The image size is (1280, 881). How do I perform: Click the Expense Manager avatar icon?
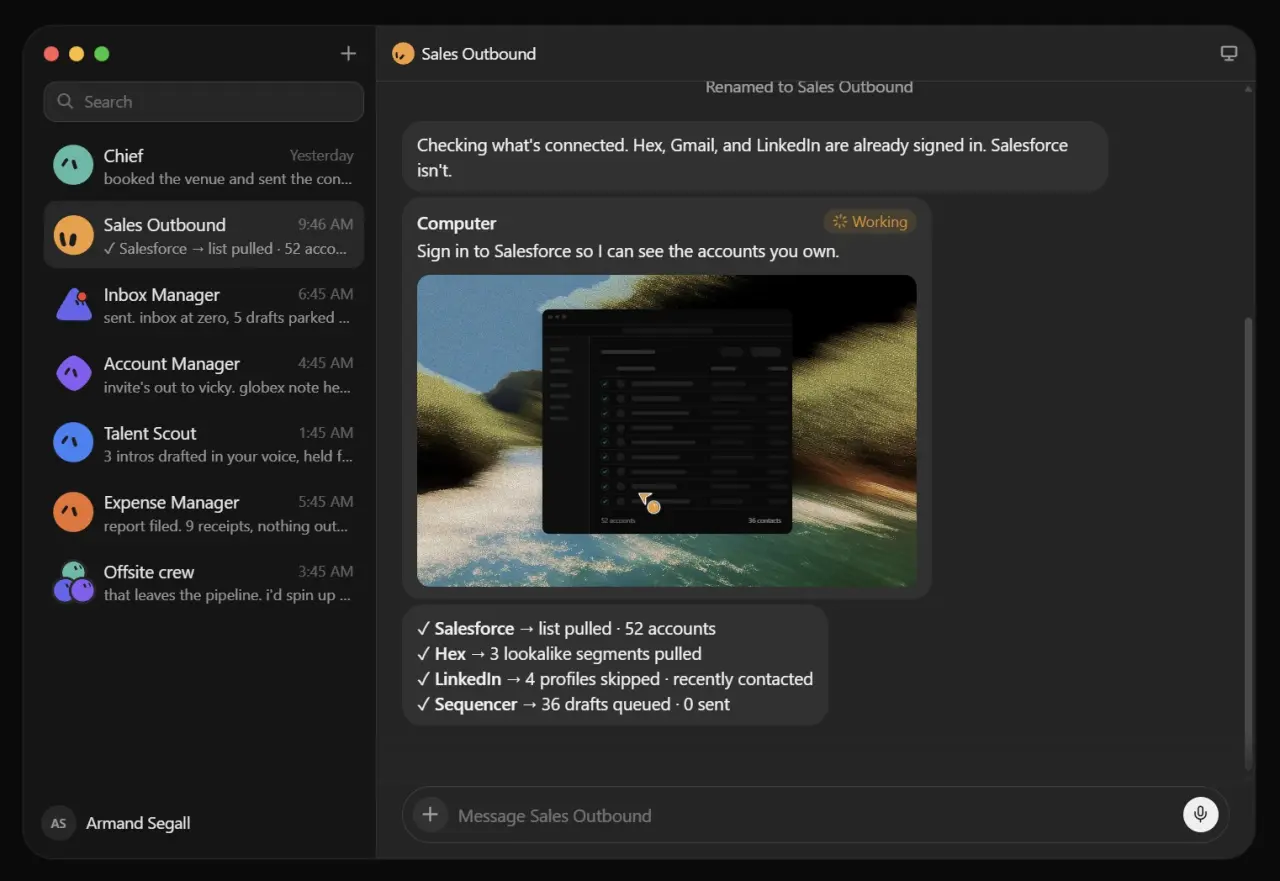point(73,512)
